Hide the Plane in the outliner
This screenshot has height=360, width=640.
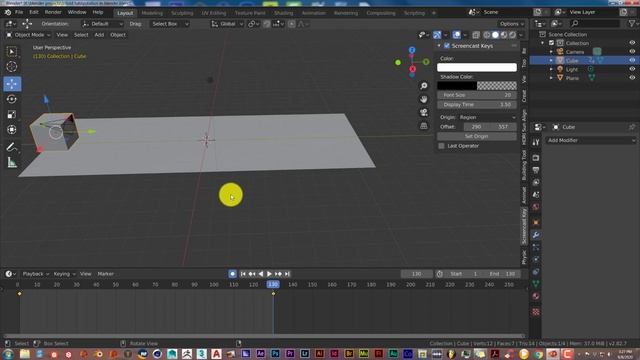point(632,78)
